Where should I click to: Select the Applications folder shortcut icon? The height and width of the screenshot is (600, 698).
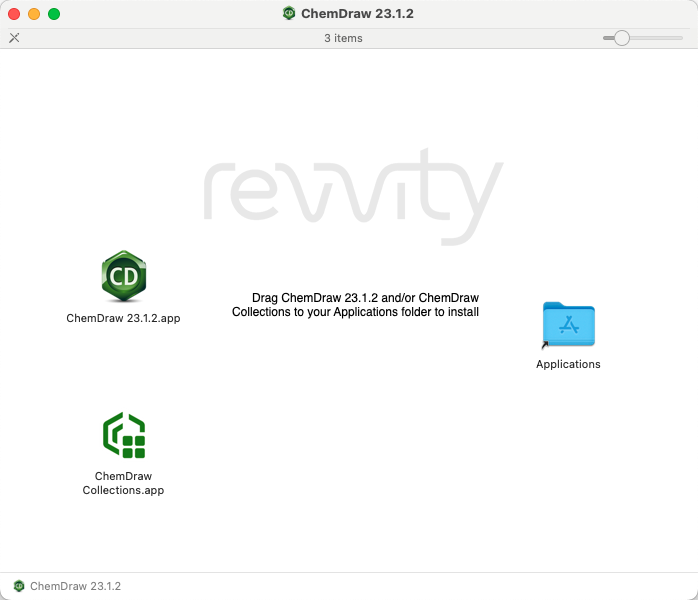pyautogui.click(x=568, y=325)
